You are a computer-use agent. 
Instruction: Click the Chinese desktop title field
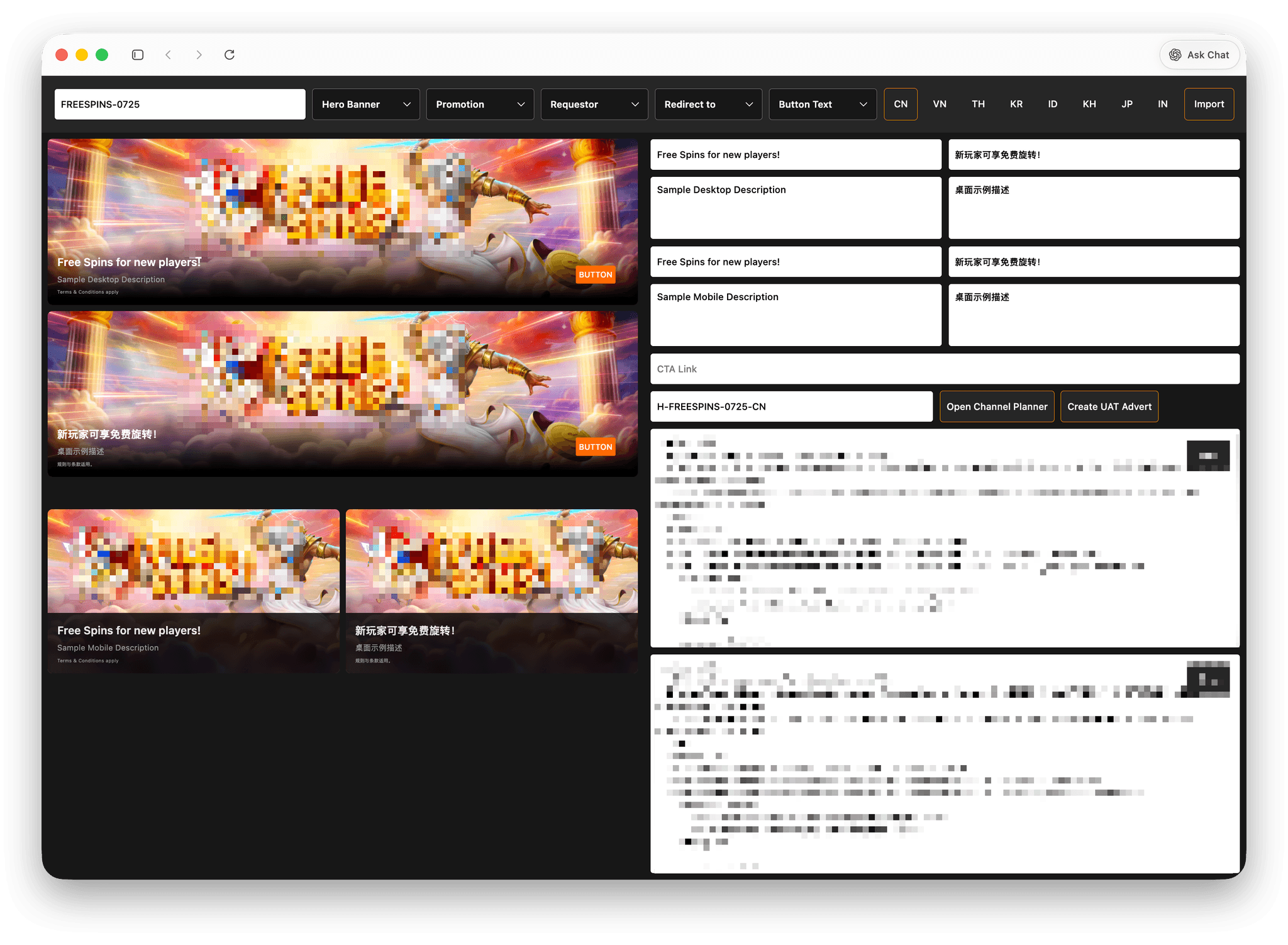[x=1094, y=155]
